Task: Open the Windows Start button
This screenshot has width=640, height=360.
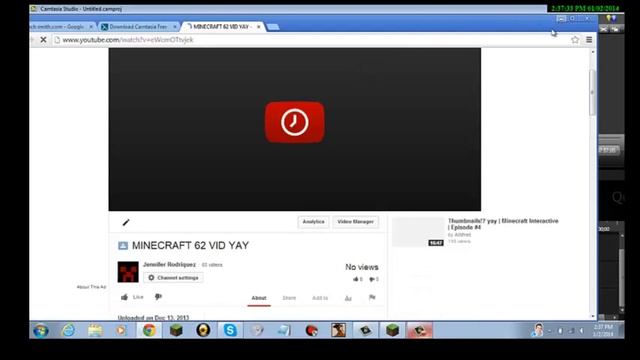Action: pyautogui.click(x=41, y=330)
